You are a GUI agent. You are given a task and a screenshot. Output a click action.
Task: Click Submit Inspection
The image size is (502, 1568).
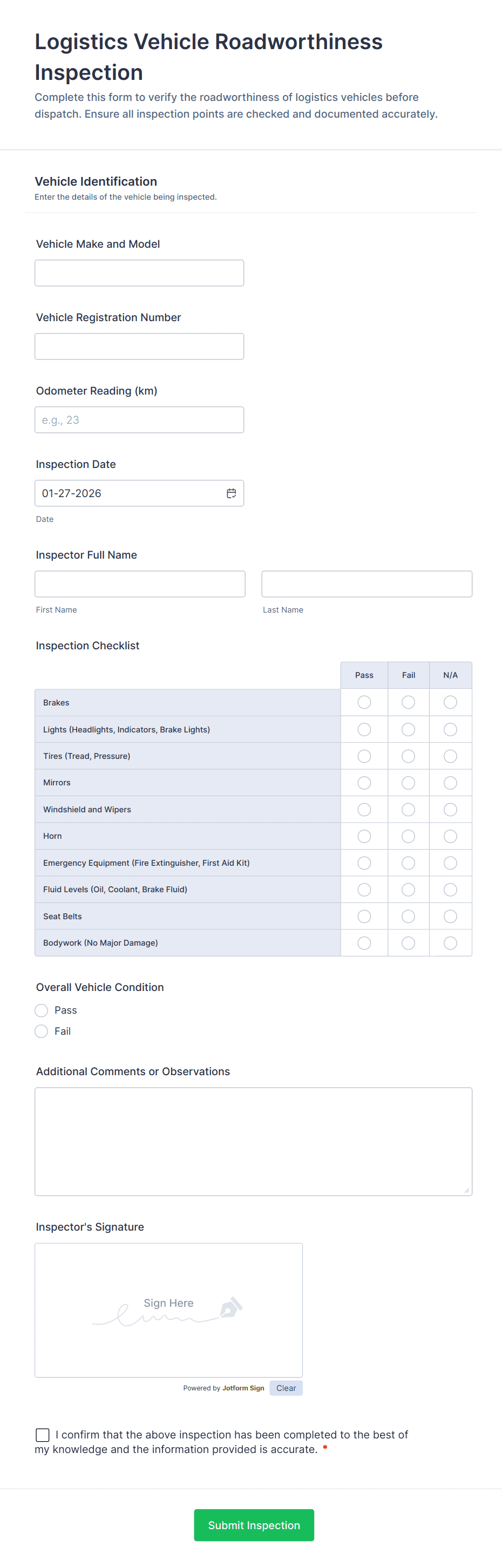(254, 1525)
